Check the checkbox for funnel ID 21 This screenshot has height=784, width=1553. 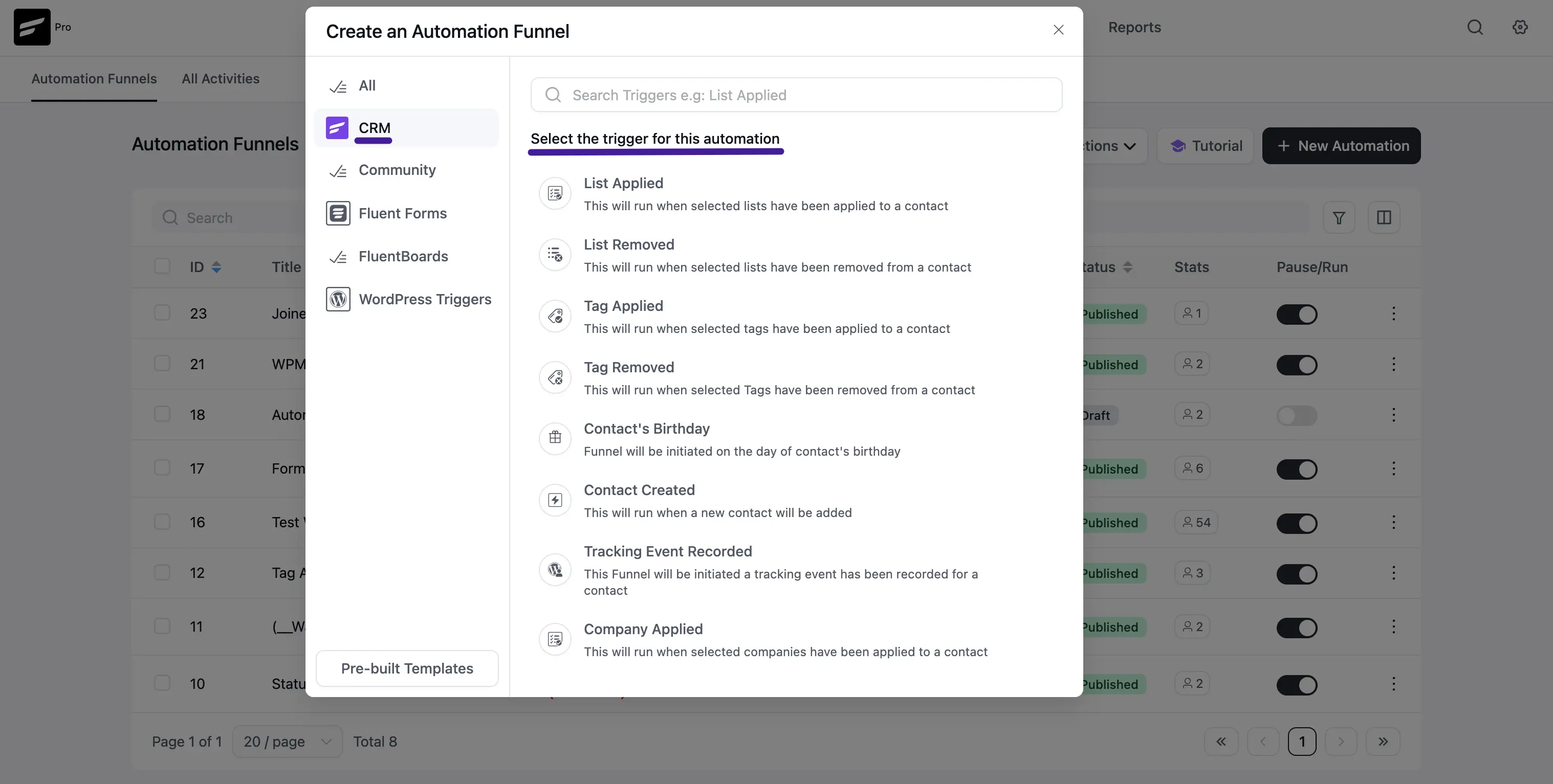coord(162,364)
